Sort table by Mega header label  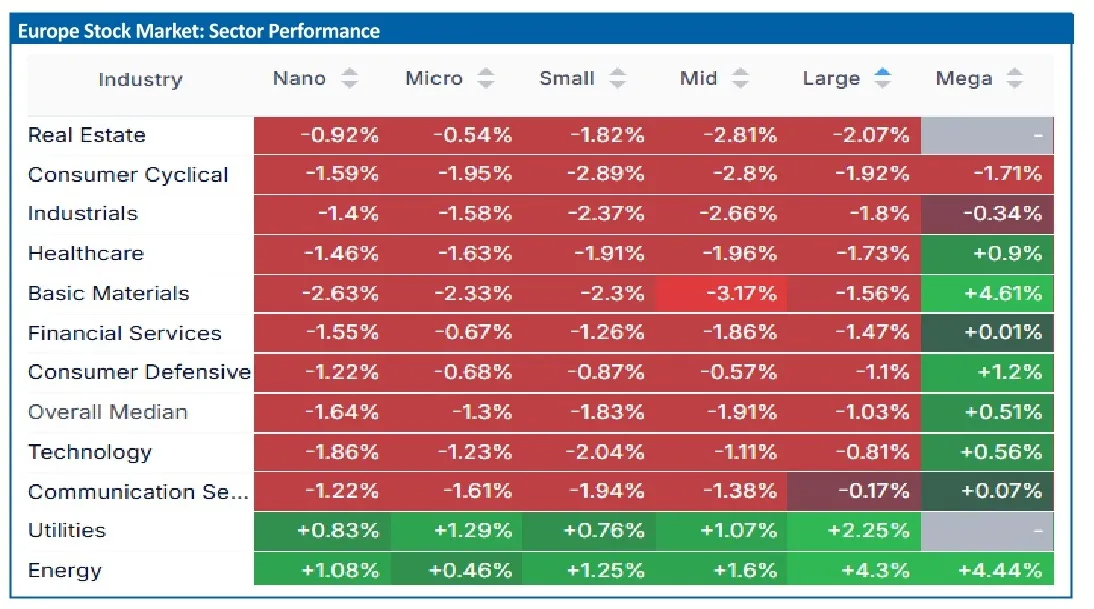click(x=964, y=79)
